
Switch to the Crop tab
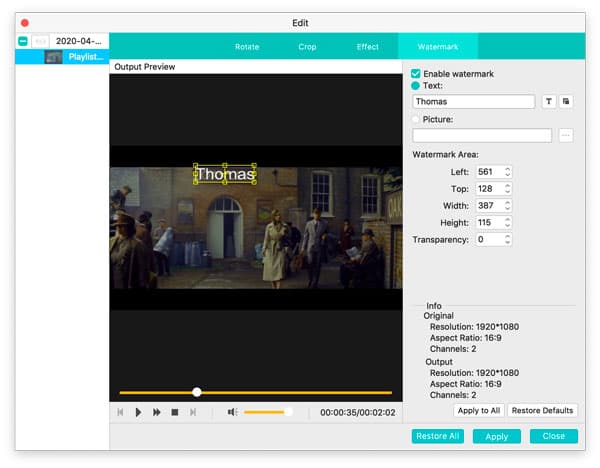(307, 47)
